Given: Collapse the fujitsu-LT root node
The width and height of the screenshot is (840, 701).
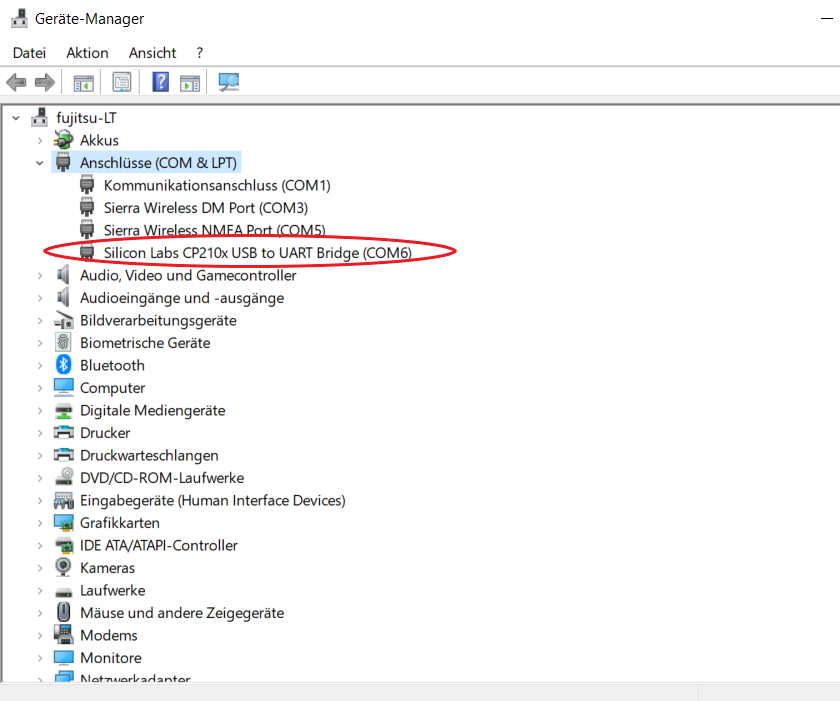Looking at the screenshot, I should (16, 118).
